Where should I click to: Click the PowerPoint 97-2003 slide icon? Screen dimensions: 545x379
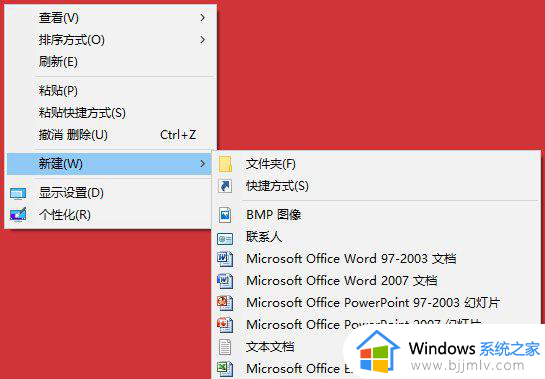[225, 303]
